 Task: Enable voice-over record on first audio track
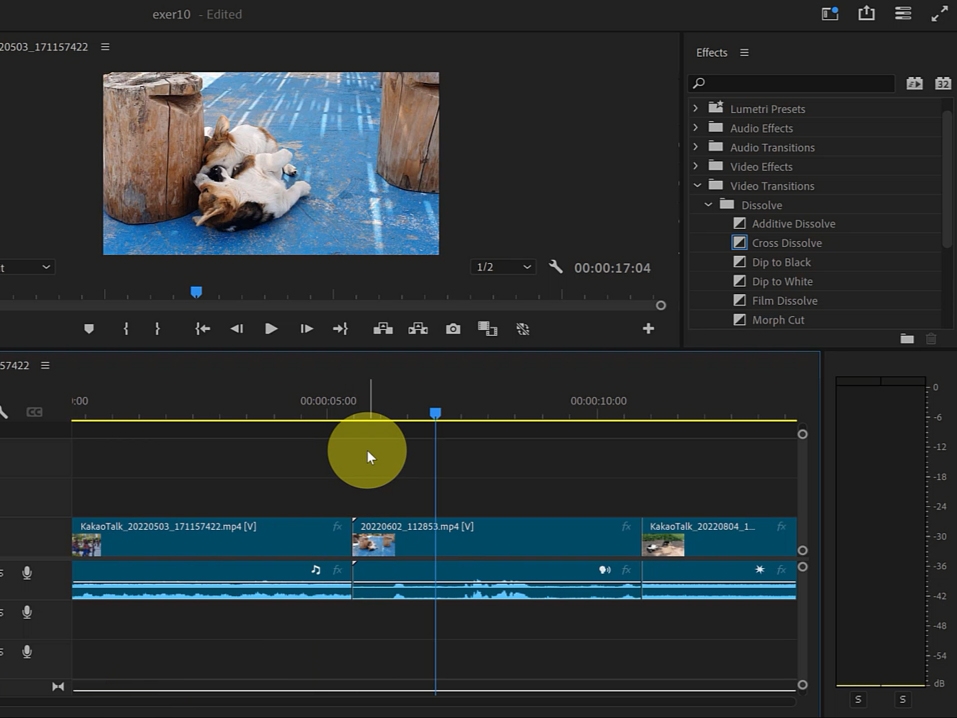coord(27,573)
